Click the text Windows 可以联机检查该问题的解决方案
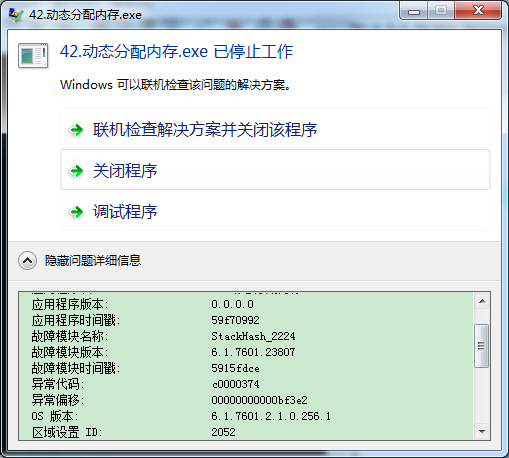 click(175, 85)
